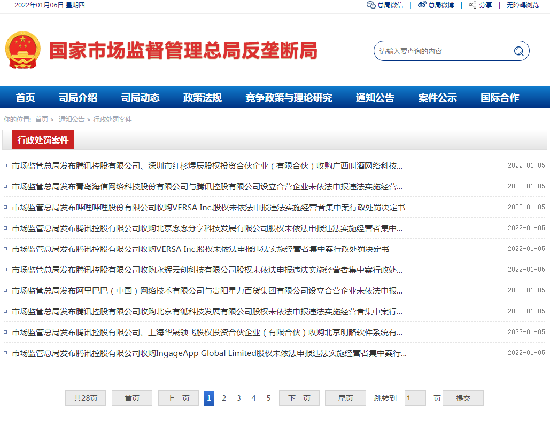Open the 司局动态 navigation menu
This screenshot has width=550, height=427.
tap(140, 98)
